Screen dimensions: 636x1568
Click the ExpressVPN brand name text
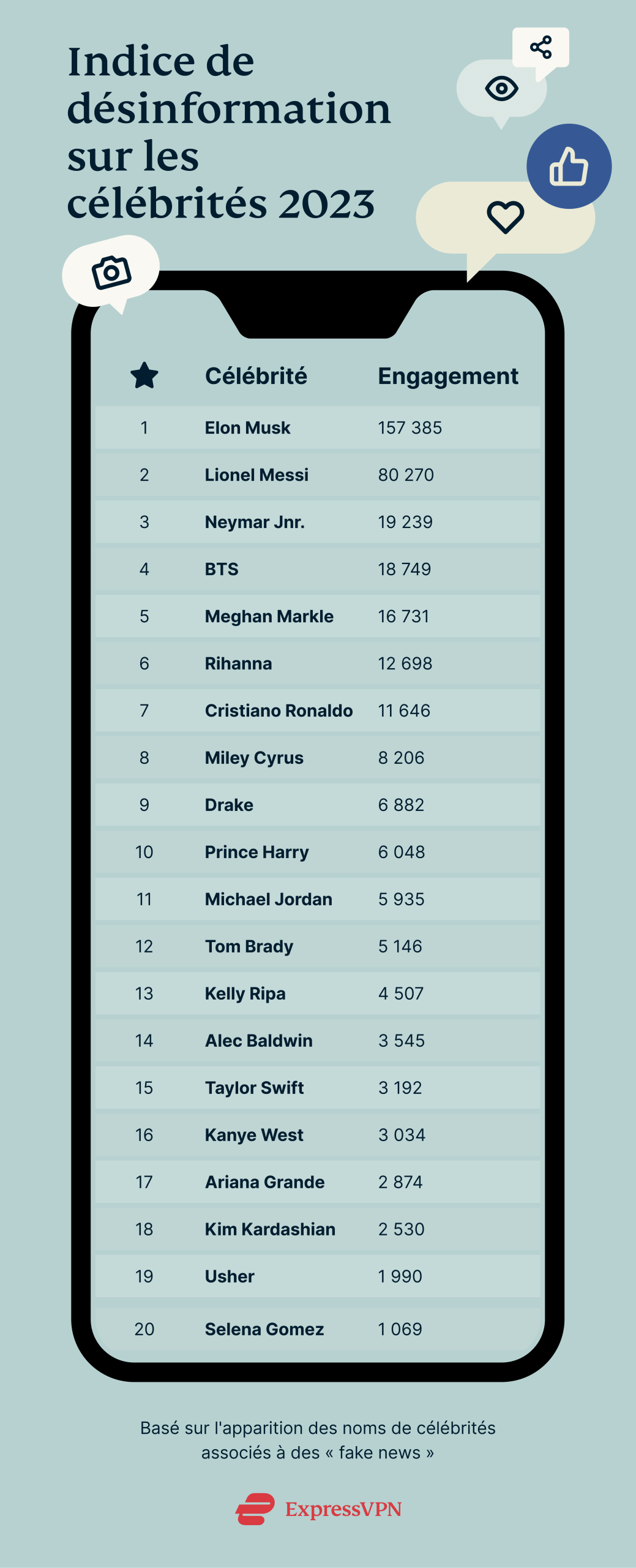[343, 1509]
